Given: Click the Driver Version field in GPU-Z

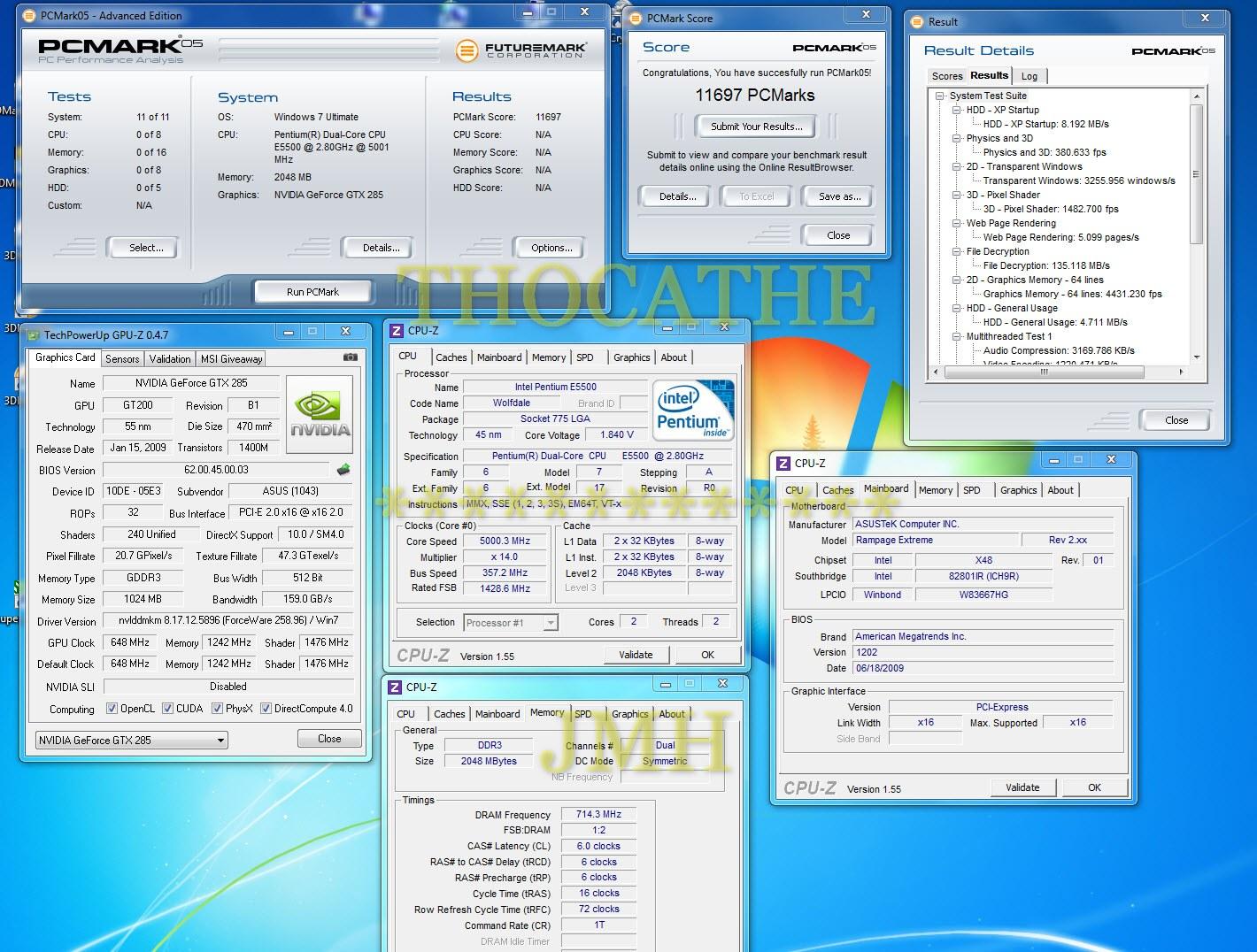Looking at the screenshot, I should click(227, 620).
